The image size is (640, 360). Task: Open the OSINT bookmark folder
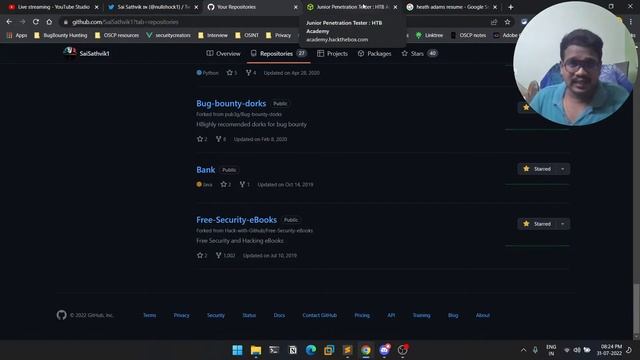247,36
